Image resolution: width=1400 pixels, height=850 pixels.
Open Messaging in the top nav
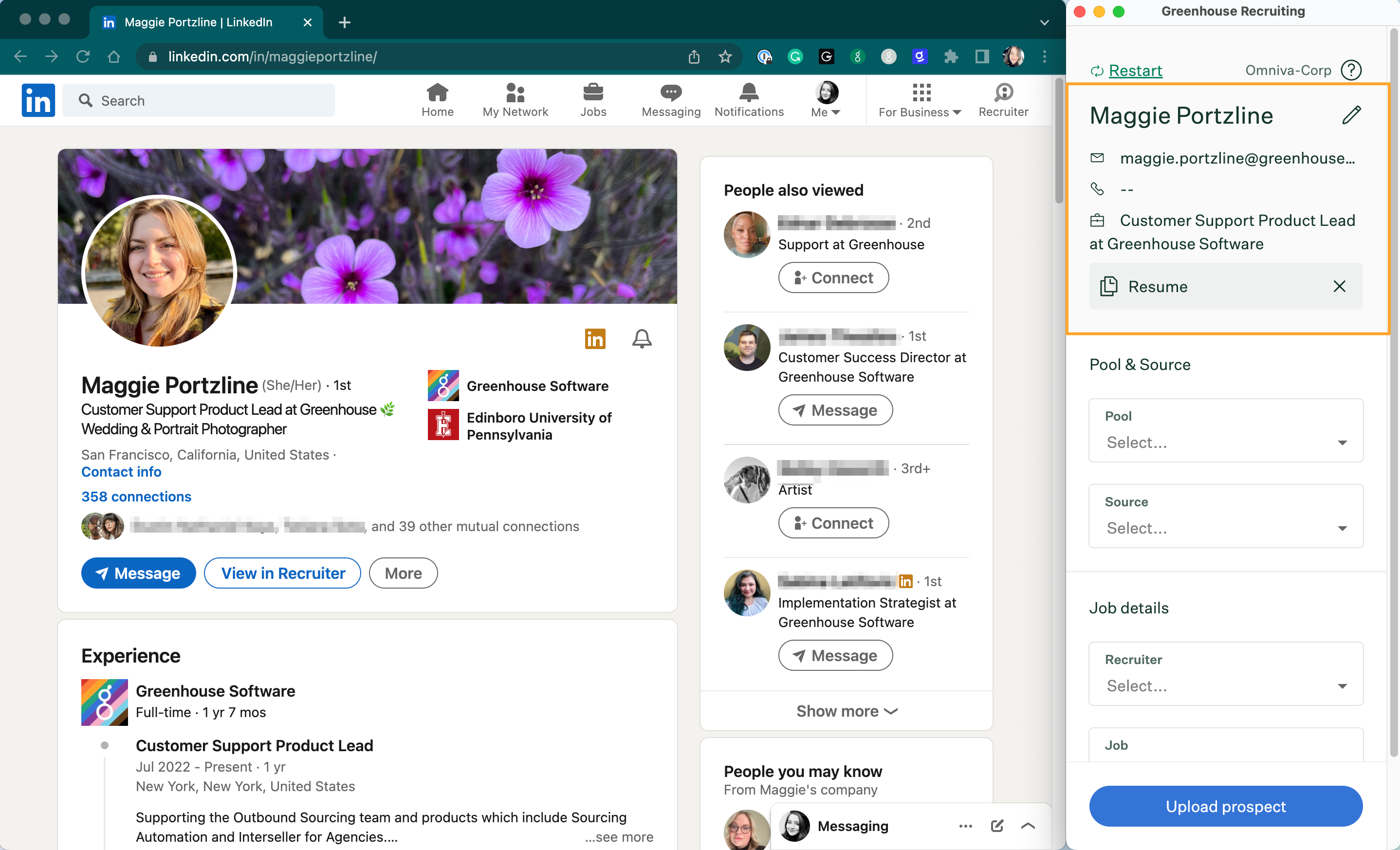(670, 100)
